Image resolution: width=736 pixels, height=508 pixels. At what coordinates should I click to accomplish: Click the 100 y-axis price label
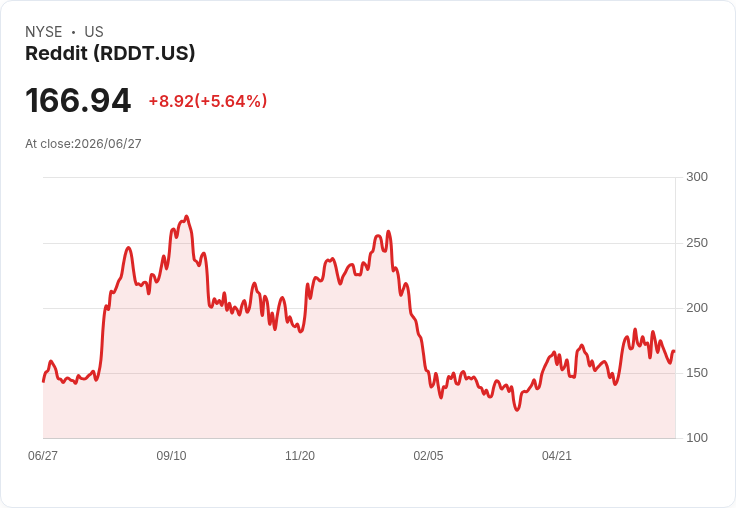pos(697,438)
